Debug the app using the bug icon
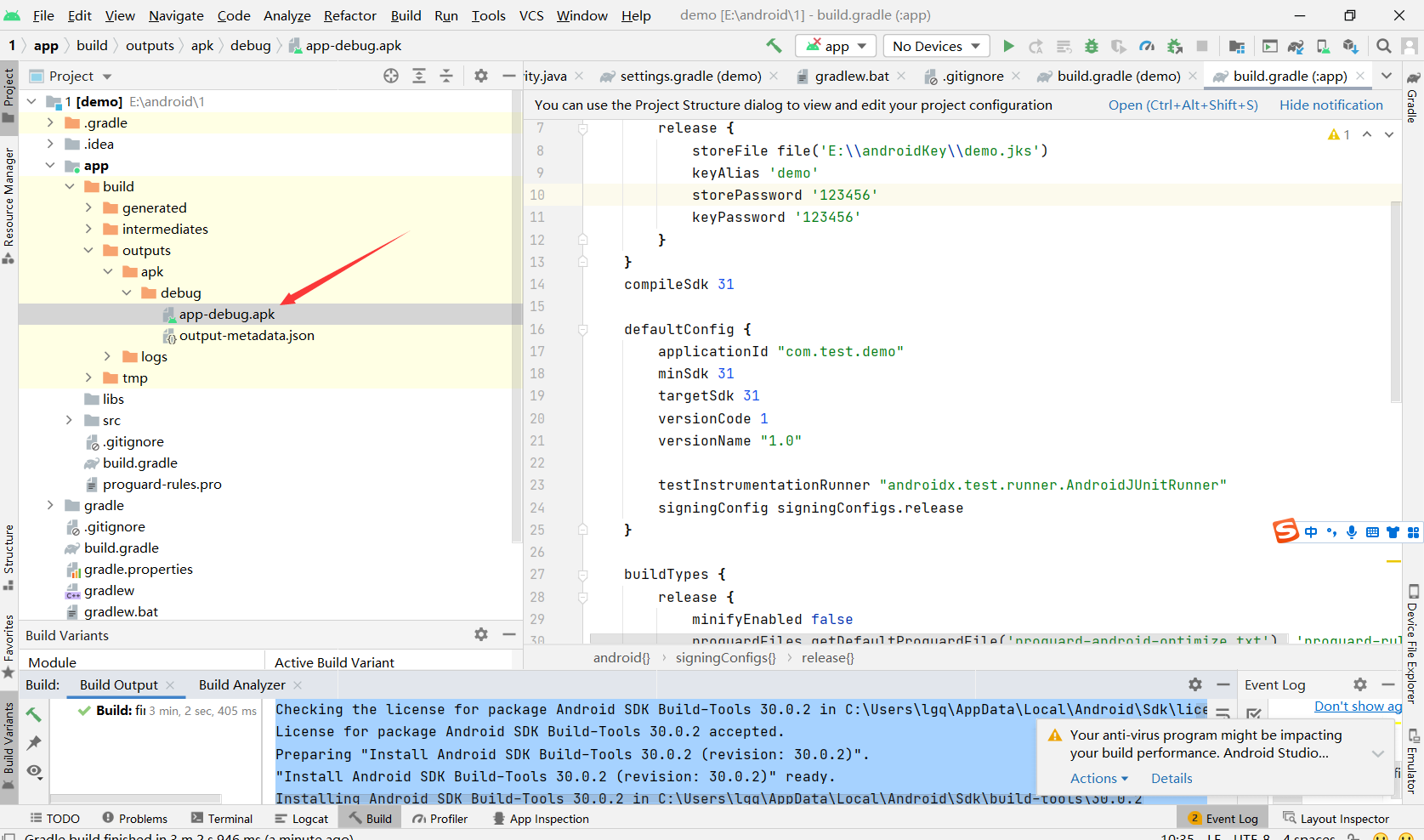This screenshot has height=840, width=1424. point(1093,46)
